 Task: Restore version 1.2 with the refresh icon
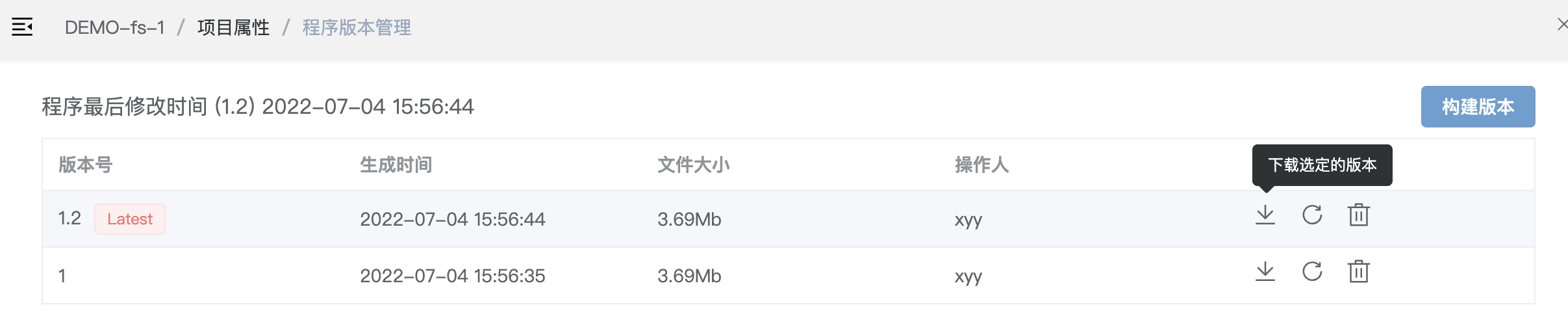click(x=1312, y=215)
